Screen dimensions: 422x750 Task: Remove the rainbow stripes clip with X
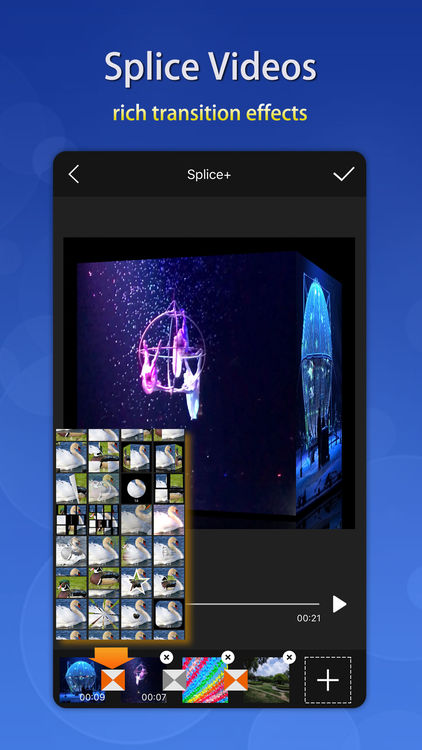pos(228,658)
